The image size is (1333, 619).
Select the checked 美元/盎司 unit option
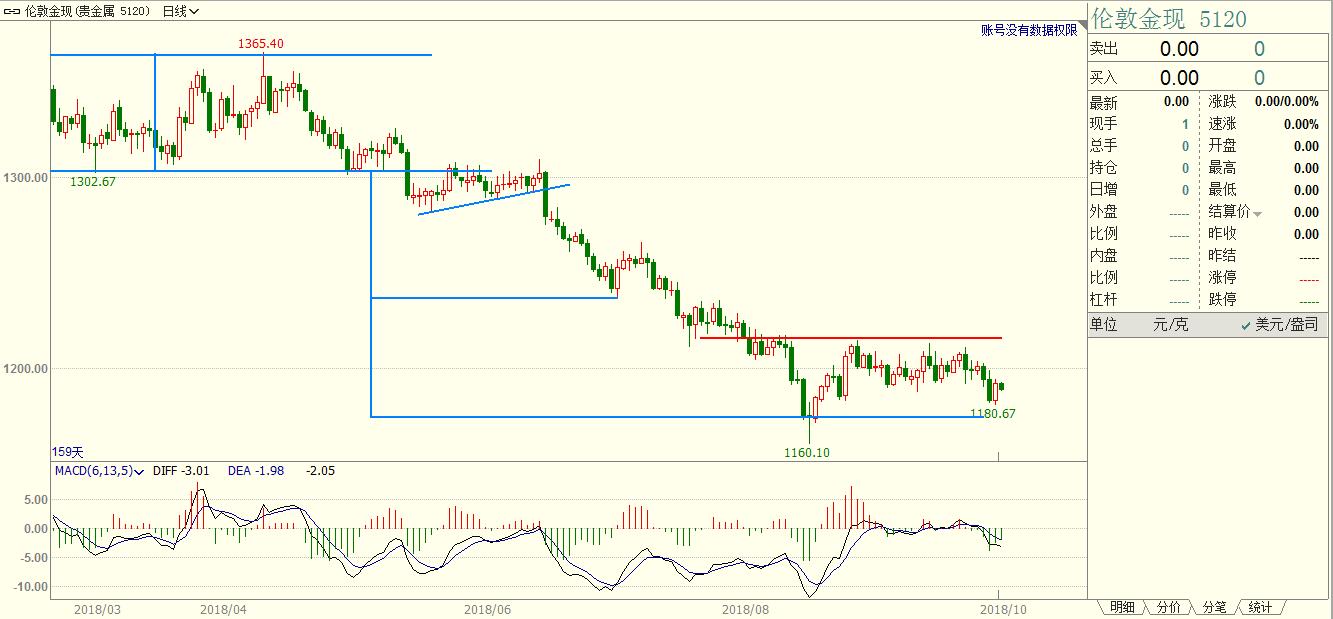1279,324
